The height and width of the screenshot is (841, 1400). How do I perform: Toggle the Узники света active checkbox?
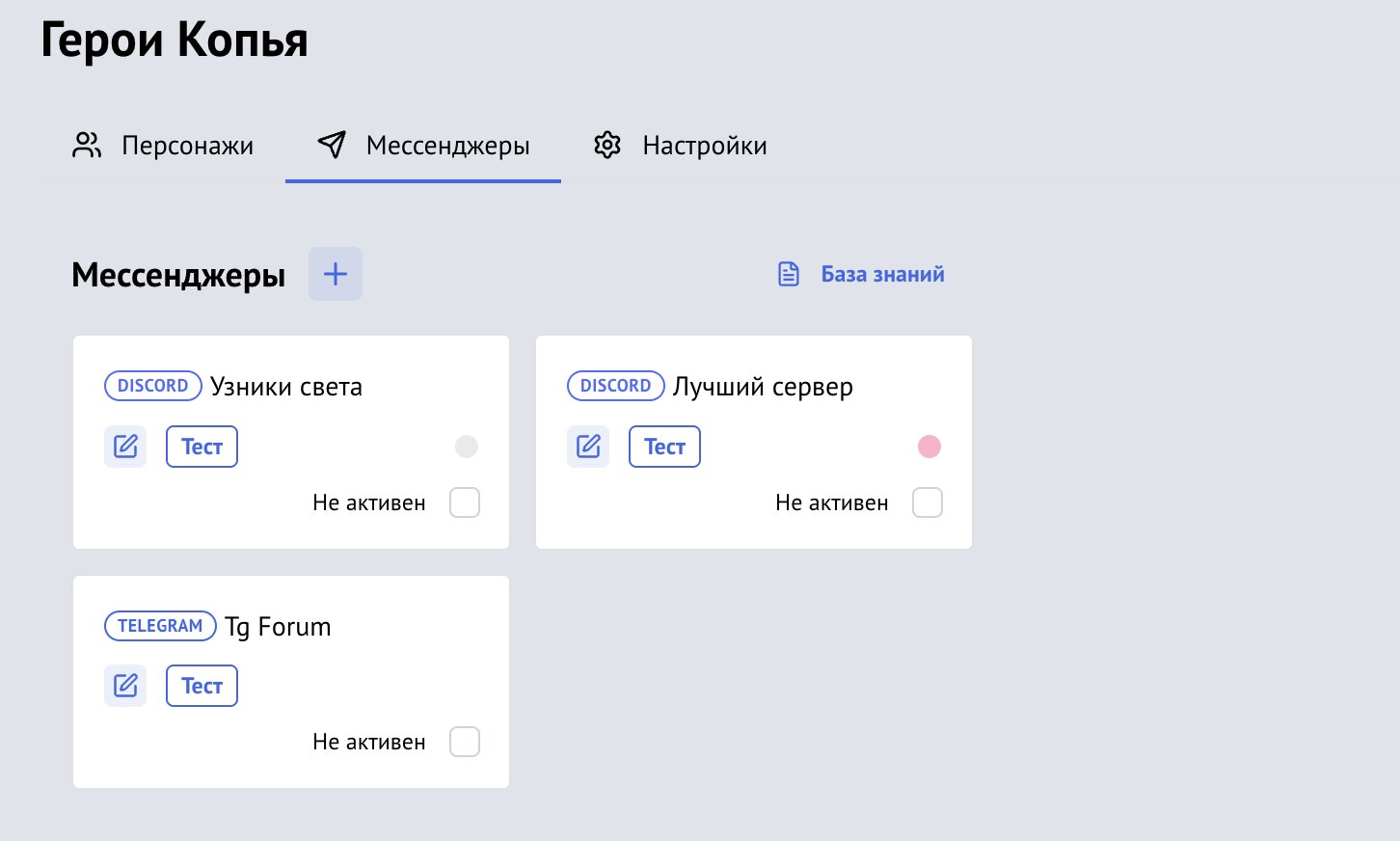coord(465,502)
